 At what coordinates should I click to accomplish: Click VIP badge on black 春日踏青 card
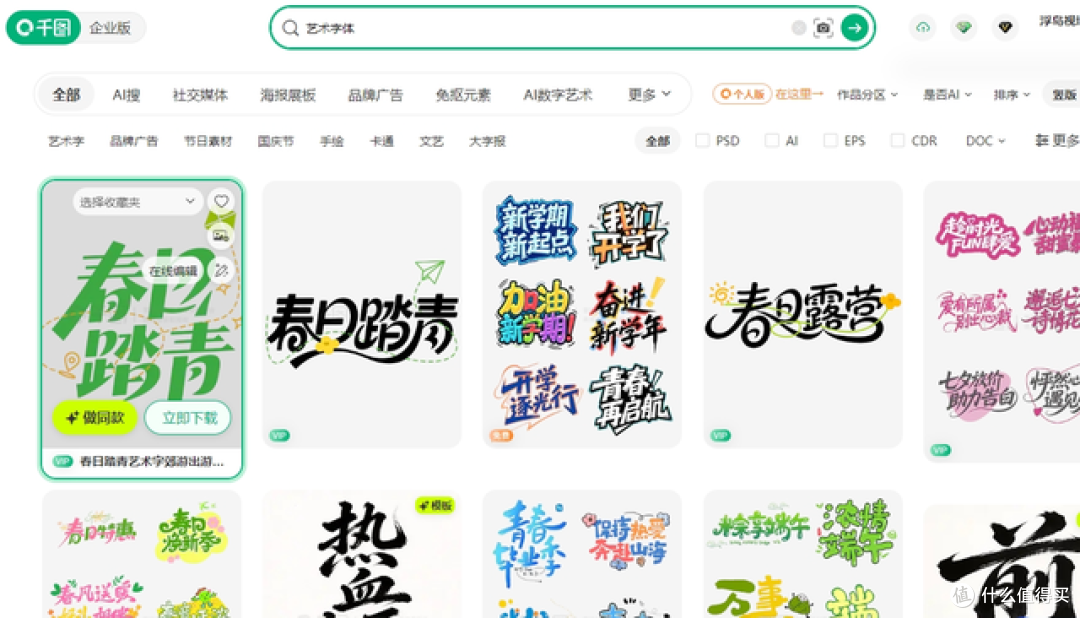pyautogui.click(x=279, y=435)
